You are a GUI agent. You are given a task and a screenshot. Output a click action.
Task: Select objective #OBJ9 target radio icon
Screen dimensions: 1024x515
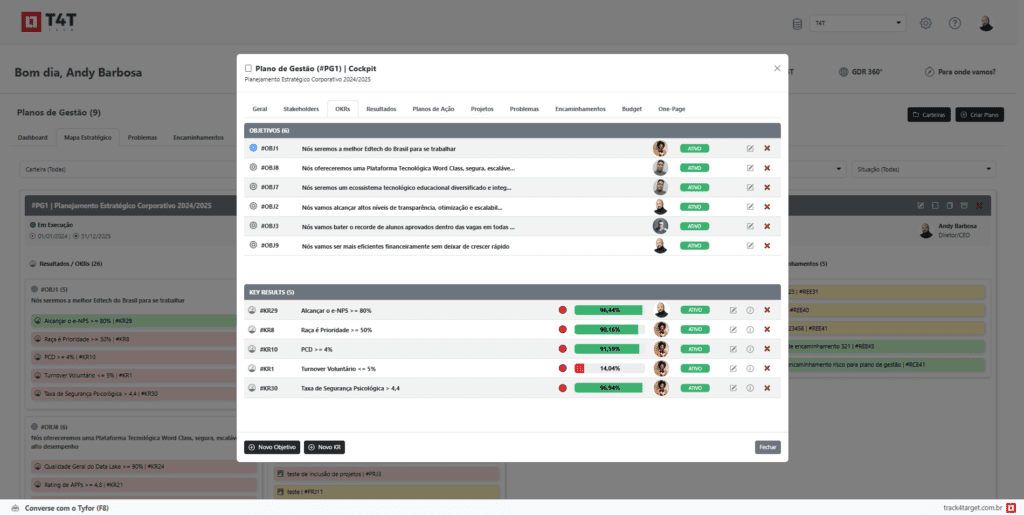pyautogui.click(x=253, y=245)
